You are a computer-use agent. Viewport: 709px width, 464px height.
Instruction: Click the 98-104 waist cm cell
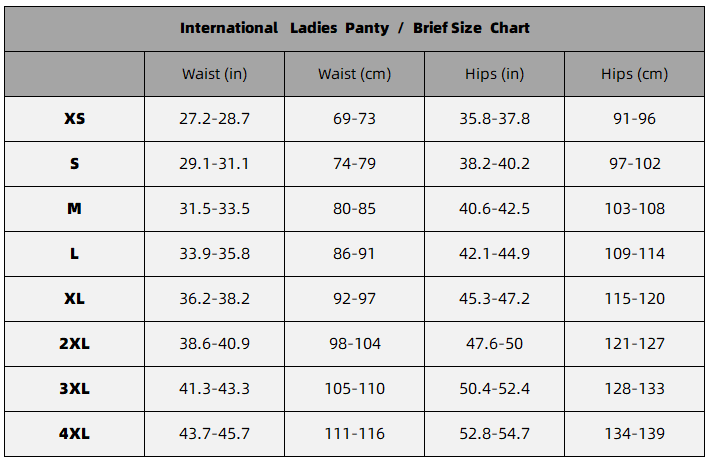point(354,343)
